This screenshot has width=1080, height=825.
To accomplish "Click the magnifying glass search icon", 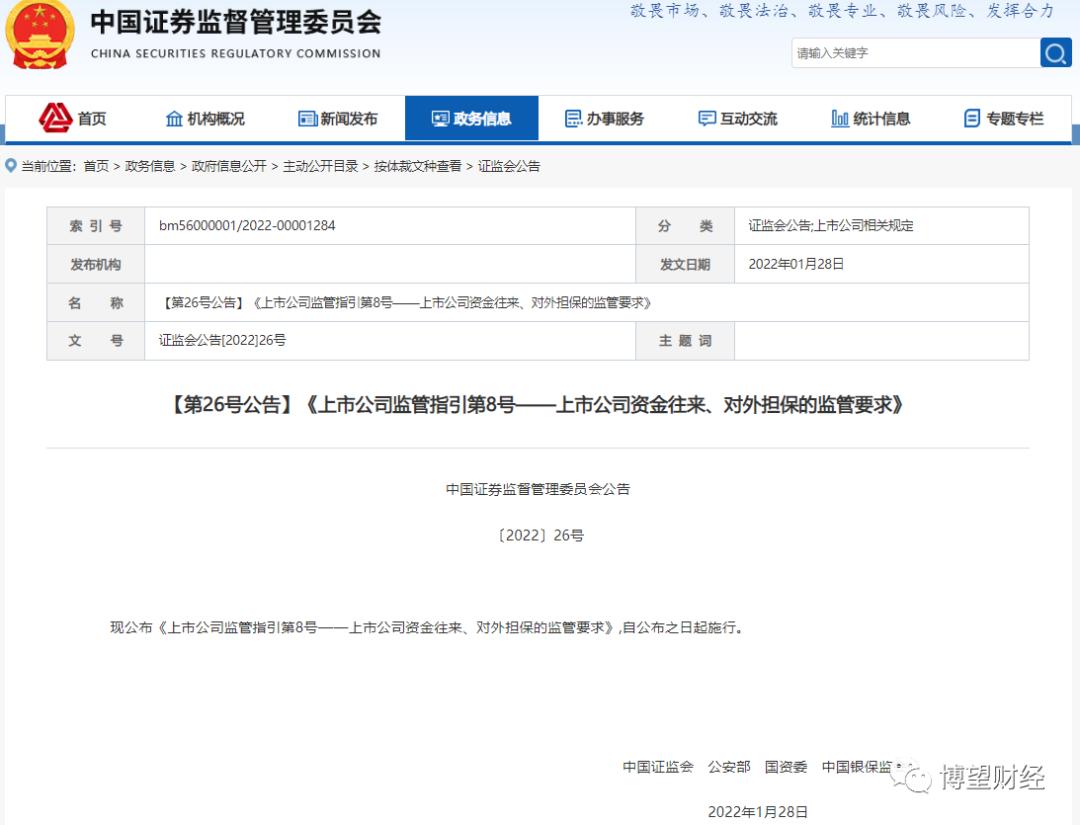I will pyautogui.click(x=1055, y=53).
